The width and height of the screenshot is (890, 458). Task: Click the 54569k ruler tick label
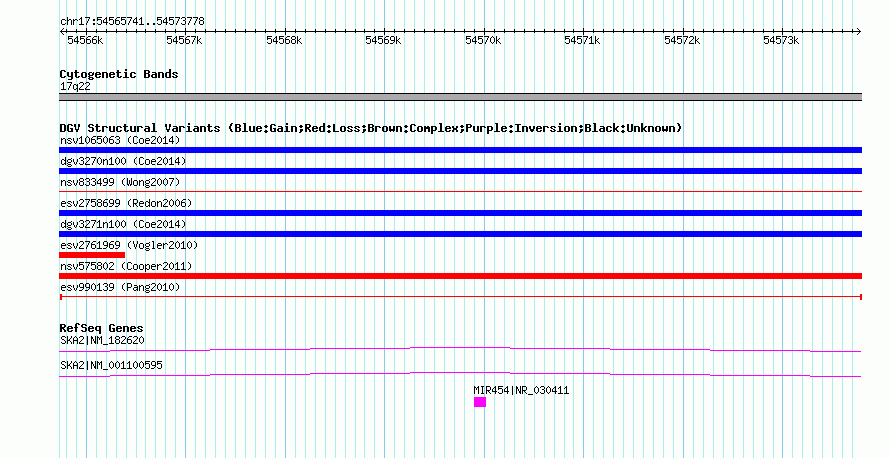tap(383, 40)
